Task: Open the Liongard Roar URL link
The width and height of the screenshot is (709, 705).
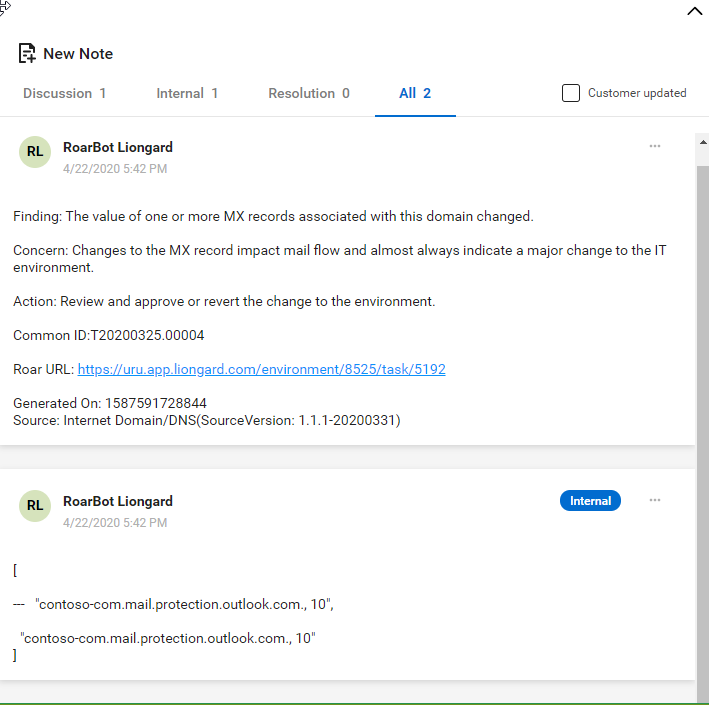Action: (x=261, y=369)
